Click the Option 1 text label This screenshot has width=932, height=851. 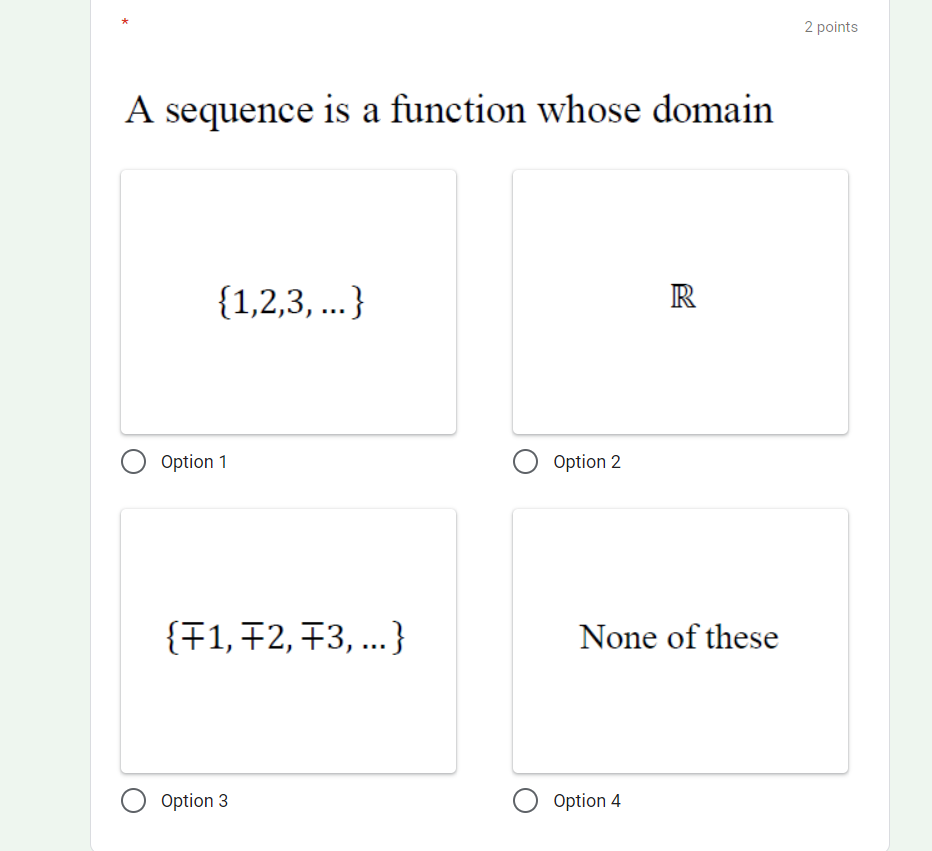(194, 462)
